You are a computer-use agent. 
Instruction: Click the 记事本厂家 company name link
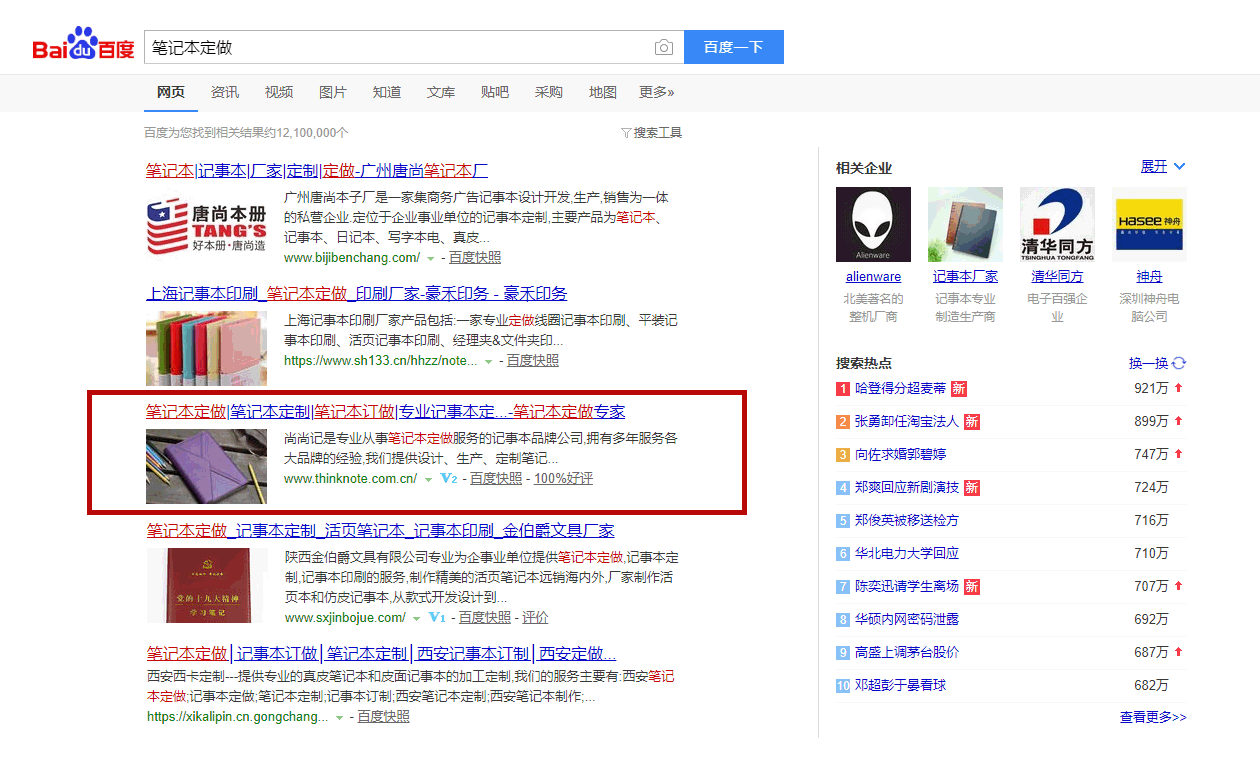click(965, 277)
